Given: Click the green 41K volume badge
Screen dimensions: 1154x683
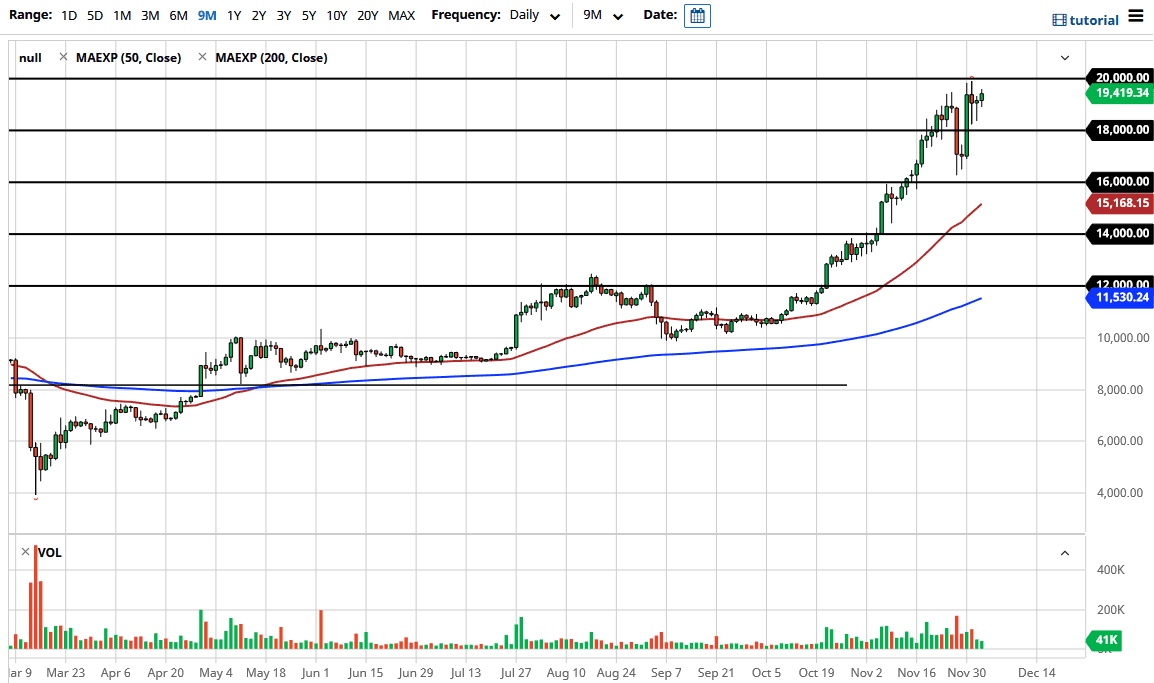Looking at the screenshot, I should click(1105, 640).
